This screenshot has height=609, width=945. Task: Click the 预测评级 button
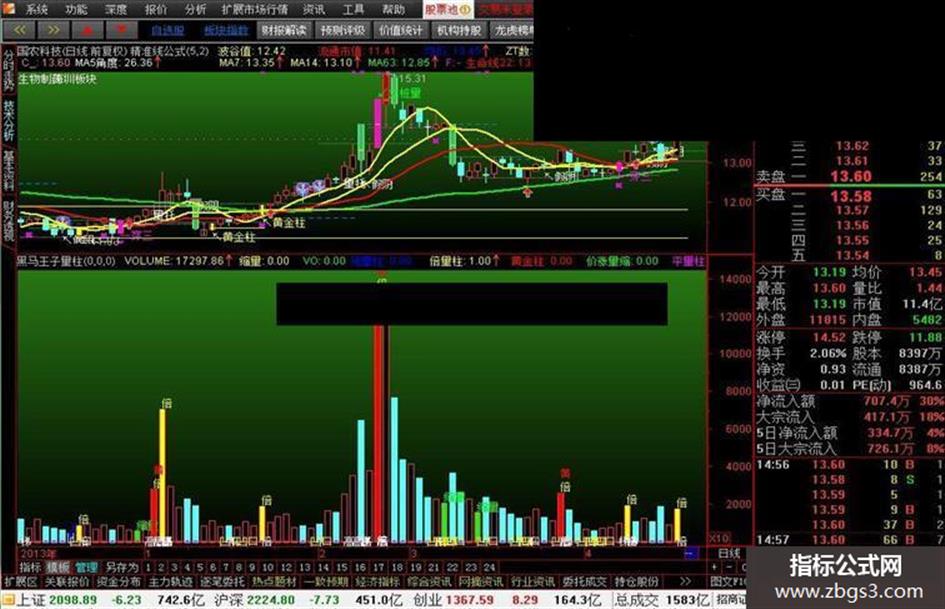pyautogui.click(x=343, y=30)
